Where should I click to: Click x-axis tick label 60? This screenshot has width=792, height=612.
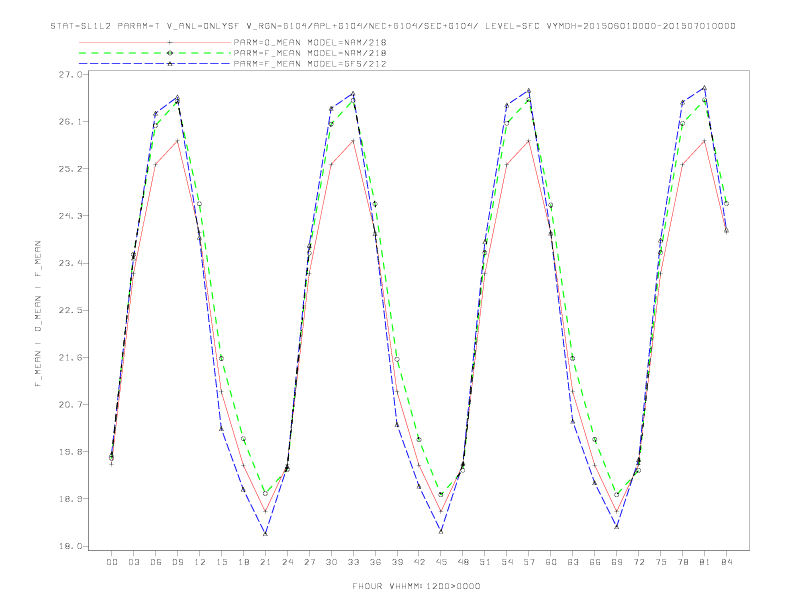click(551, 562)
